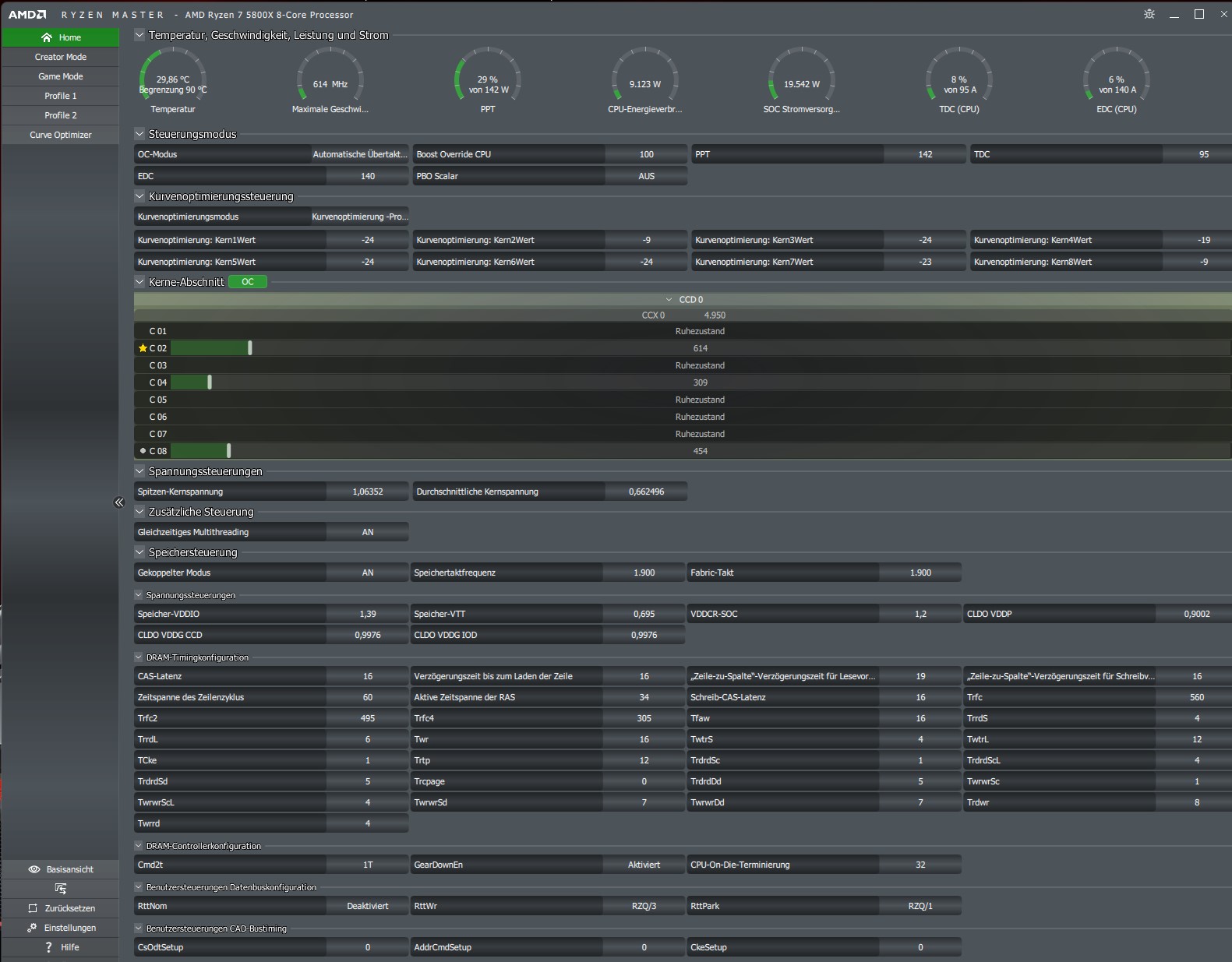Open the Profile 1 tab
Image resolution: width=1232 pixels, height=962 pixels.
61,96
